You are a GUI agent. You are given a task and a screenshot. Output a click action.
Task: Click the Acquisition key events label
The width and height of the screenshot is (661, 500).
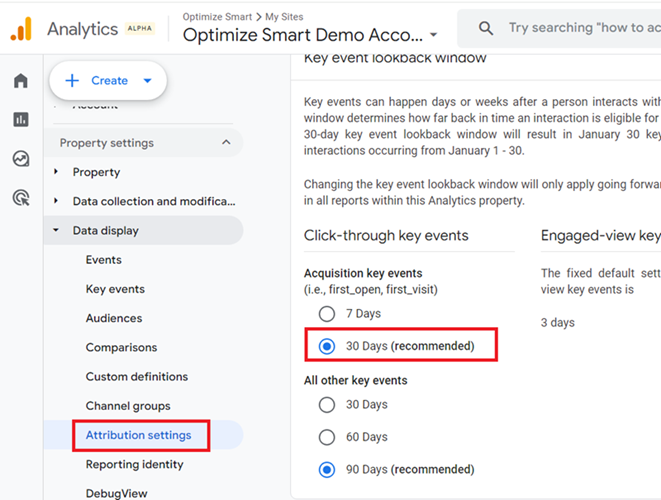tap(363, 273)
